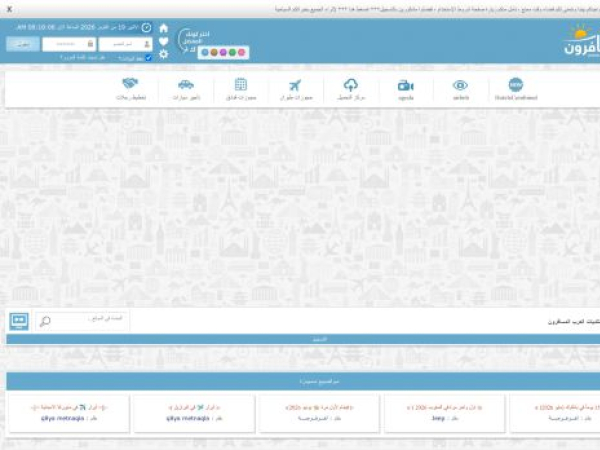Click the featured topics blue header bar
This screenshot has width=600, height=450.
click(303, 381)
